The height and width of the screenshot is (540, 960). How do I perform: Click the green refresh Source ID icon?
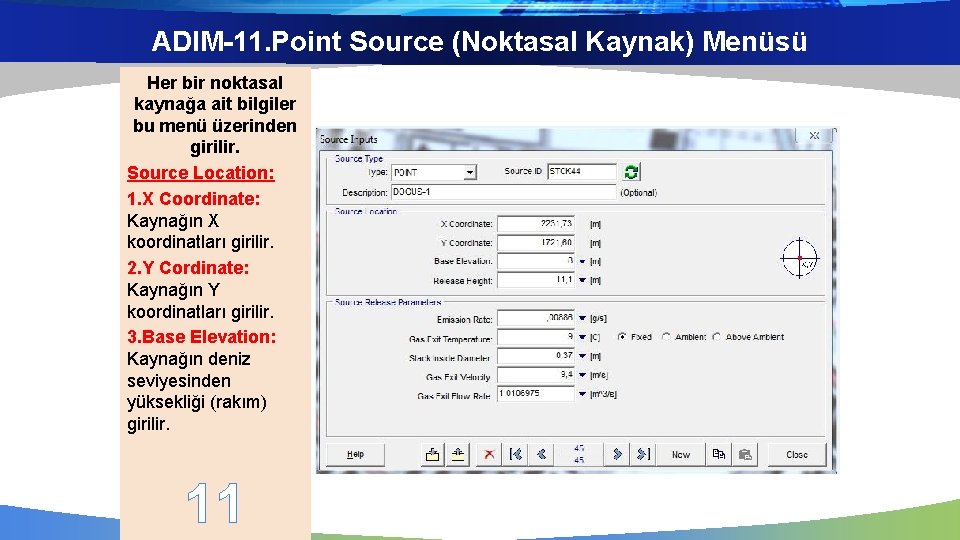click(631, 172)
